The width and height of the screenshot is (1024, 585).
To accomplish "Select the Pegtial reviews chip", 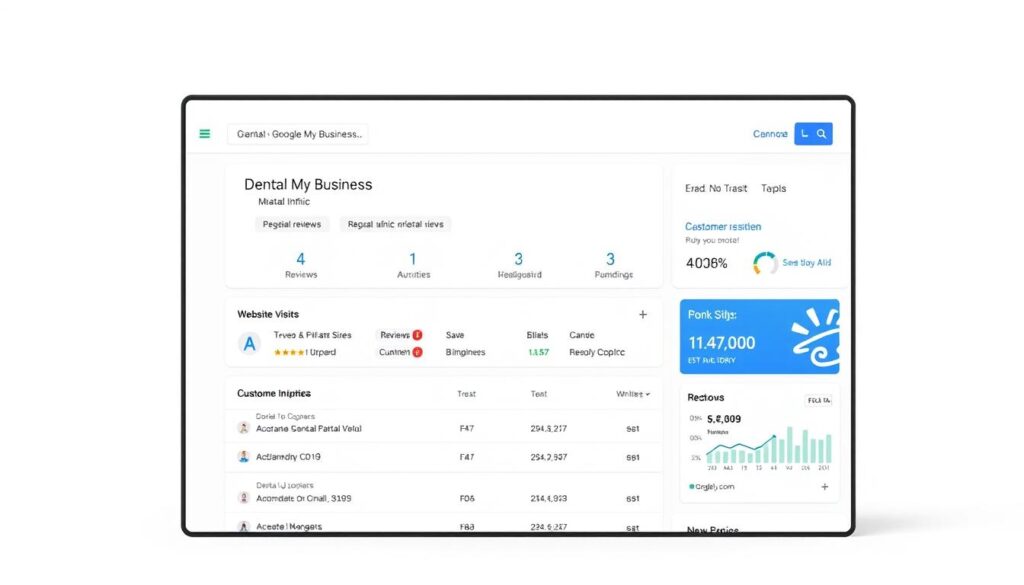I will tap(292, 224).
